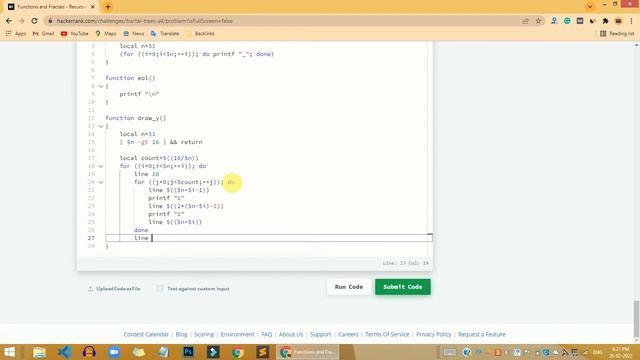Open the YouTube bookmark
640x360 pixels.
tap(74, 33)
